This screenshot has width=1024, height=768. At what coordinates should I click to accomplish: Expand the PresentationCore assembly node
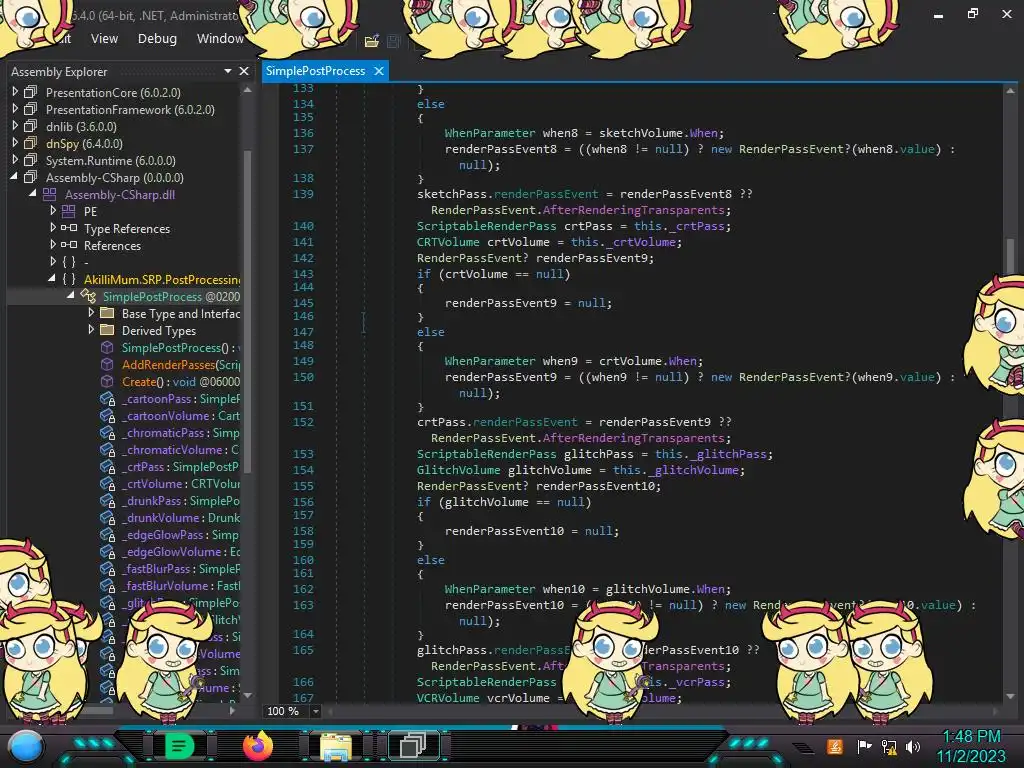[15, 91]
